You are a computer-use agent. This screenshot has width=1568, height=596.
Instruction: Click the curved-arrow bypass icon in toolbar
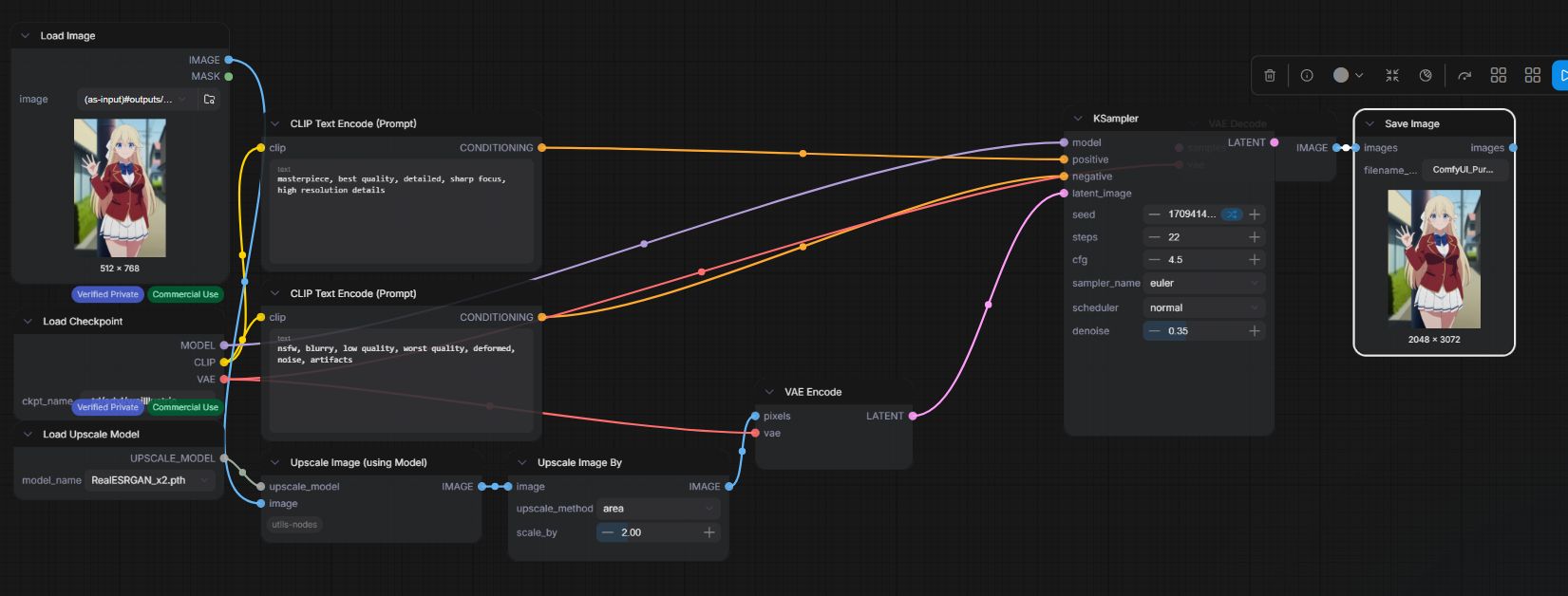tap(1464, 75)
